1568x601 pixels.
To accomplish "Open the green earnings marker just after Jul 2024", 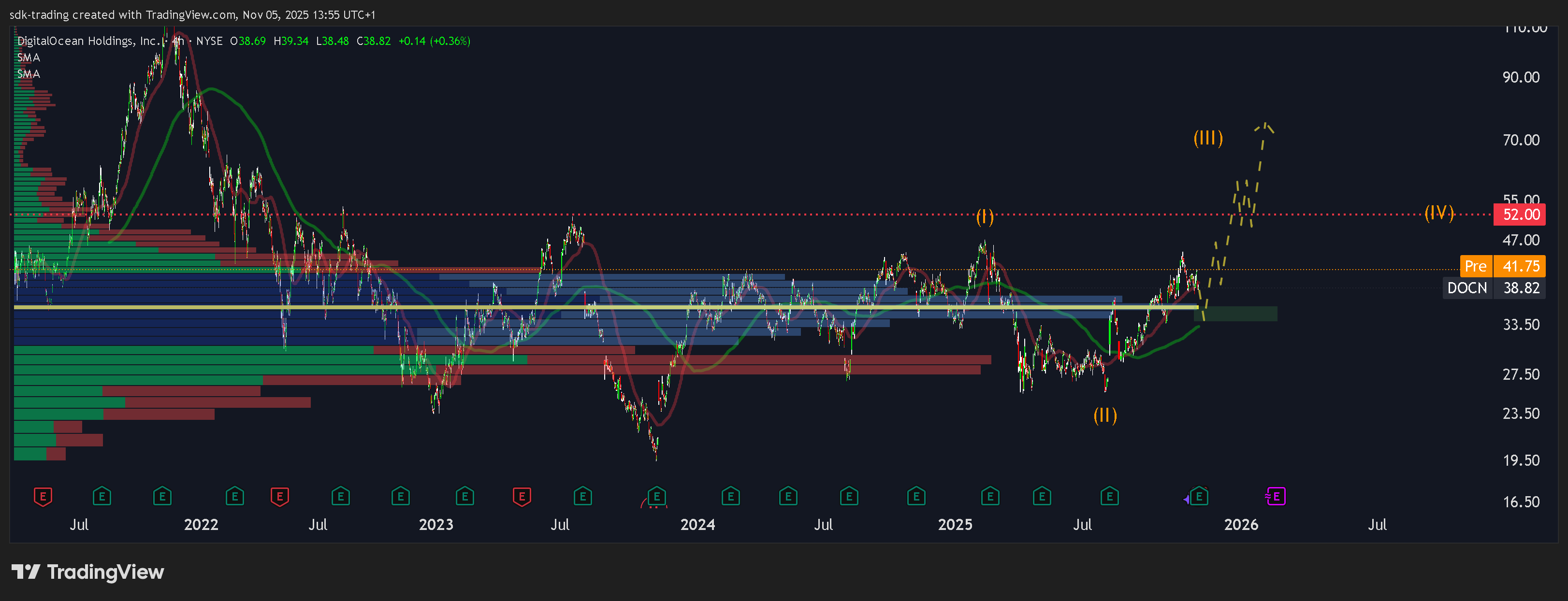I will [x=848, y=497].
